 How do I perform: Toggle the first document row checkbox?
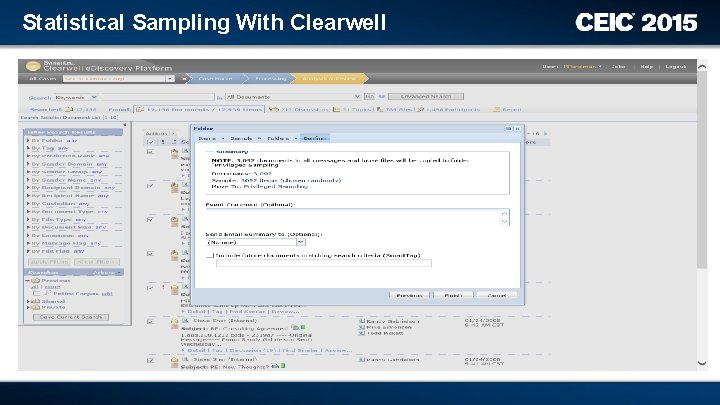[150, 152]
